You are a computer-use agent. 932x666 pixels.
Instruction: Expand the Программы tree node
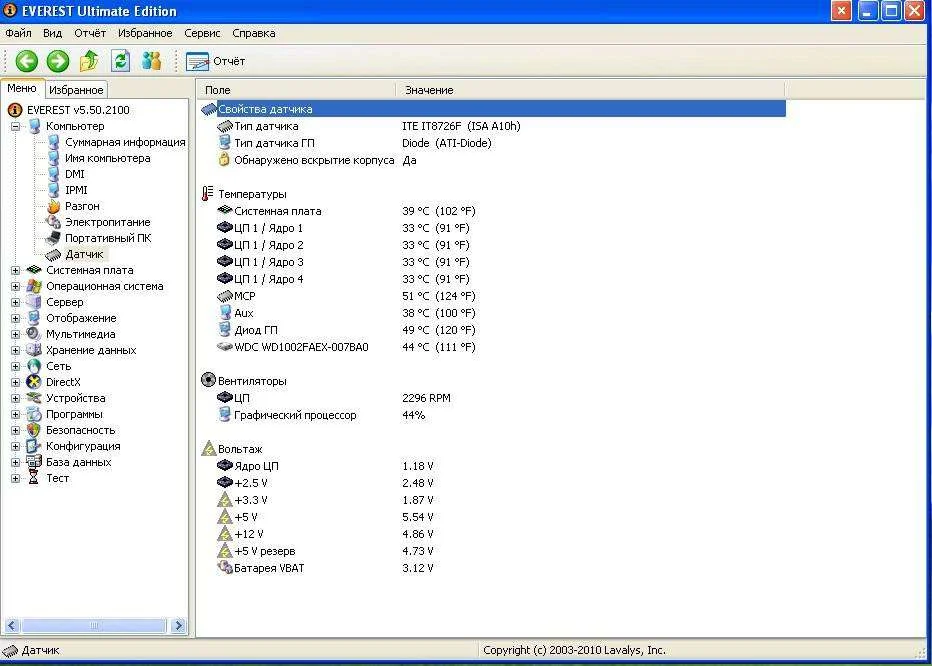pos(15,414)
